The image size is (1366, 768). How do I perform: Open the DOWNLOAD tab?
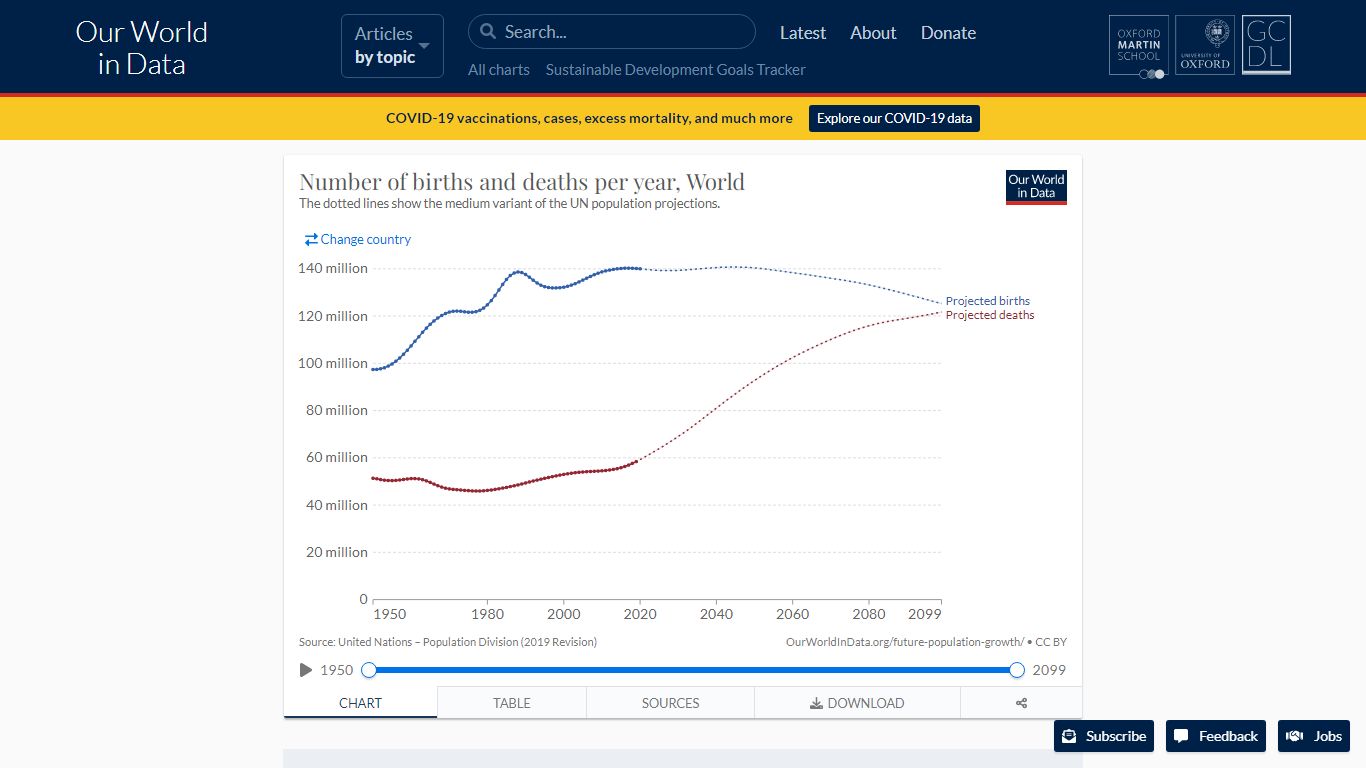(857, 703)
